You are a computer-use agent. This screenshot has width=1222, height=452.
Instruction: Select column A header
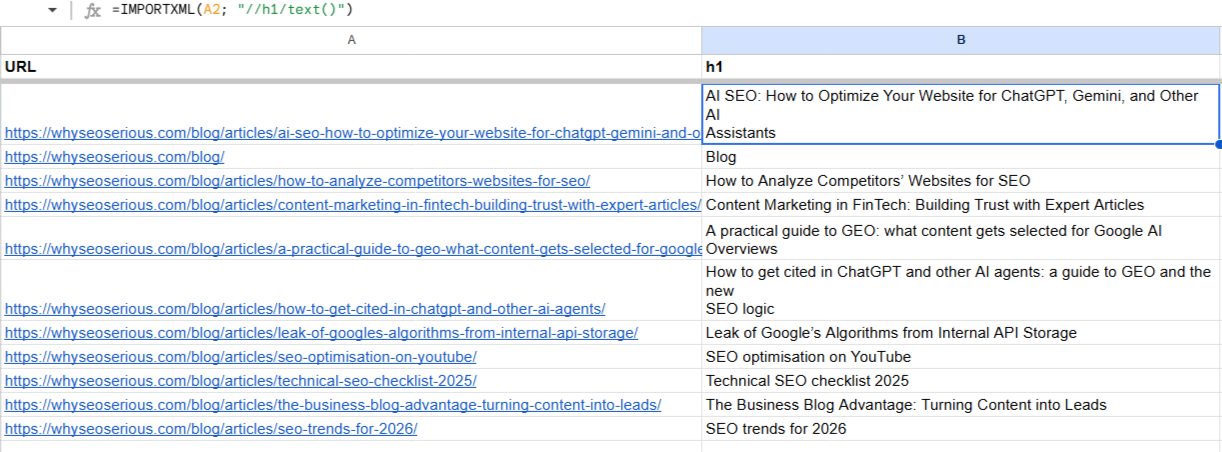[351, 40]
